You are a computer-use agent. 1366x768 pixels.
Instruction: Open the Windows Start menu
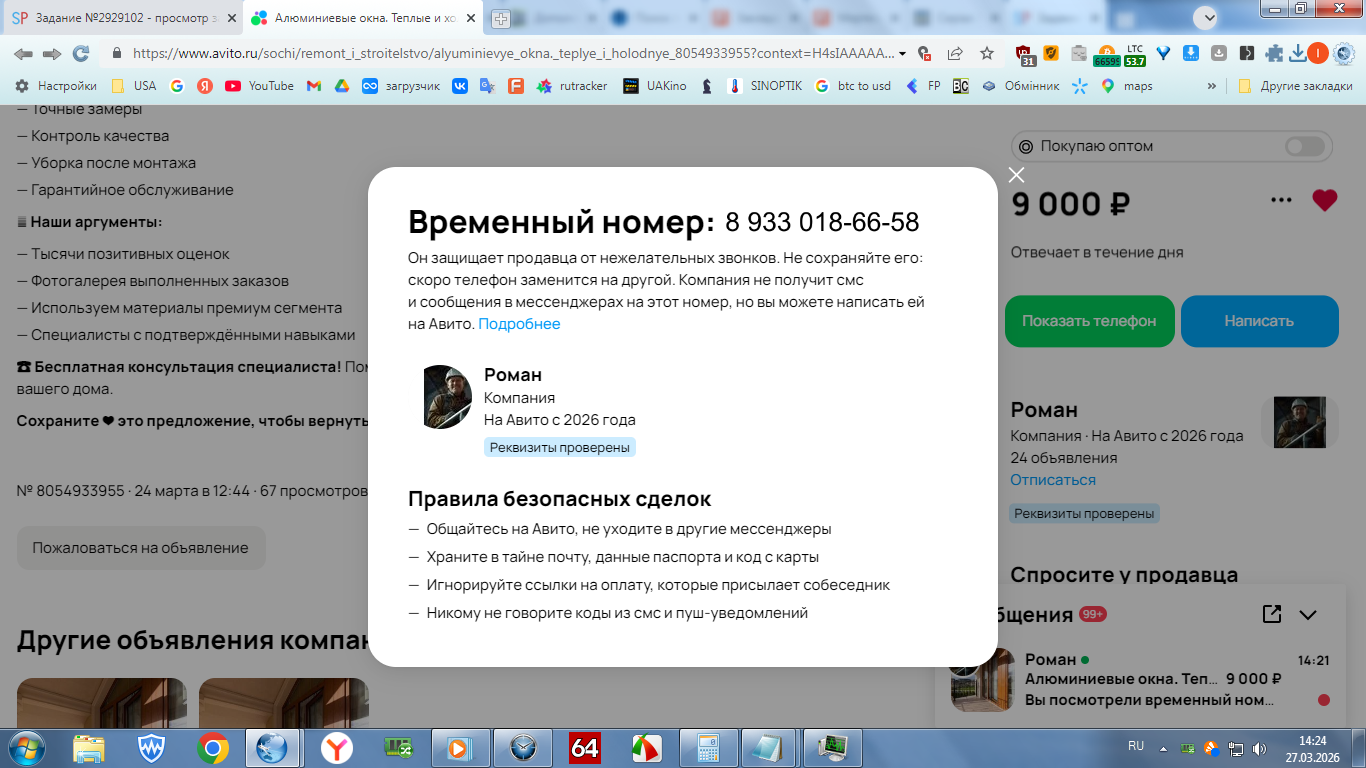coord(25,747)
